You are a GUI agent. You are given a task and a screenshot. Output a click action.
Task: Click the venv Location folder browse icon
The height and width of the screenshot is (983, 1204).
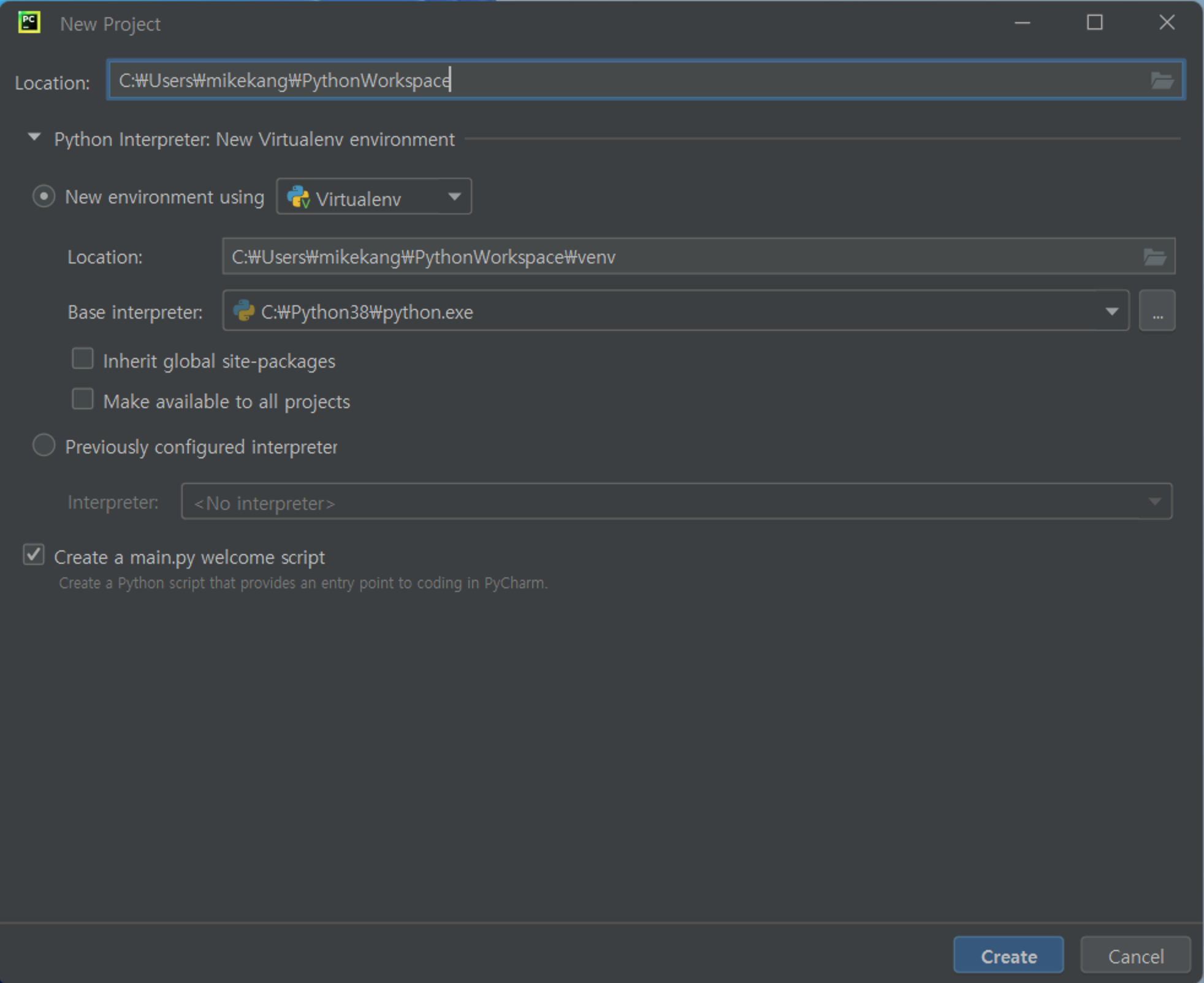(x=1154, y=257)
